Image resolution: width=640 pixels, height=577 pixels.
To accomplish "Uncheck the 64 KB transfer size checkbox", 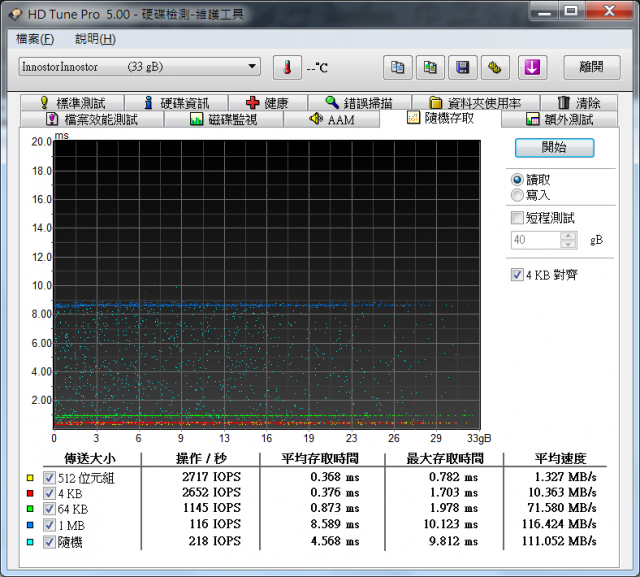I will coord(49,509).
